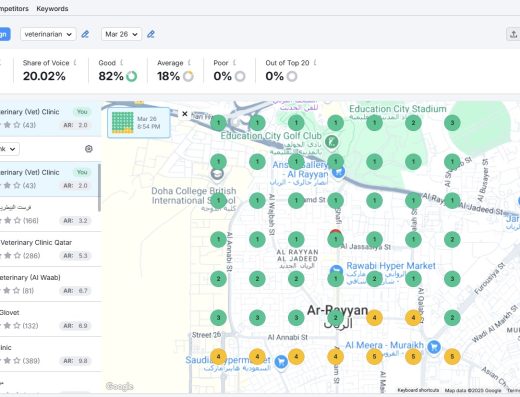Viewport: 520px width, 397px height.
Task: Switch to the Keywords tab
Action: click(52, 9)
